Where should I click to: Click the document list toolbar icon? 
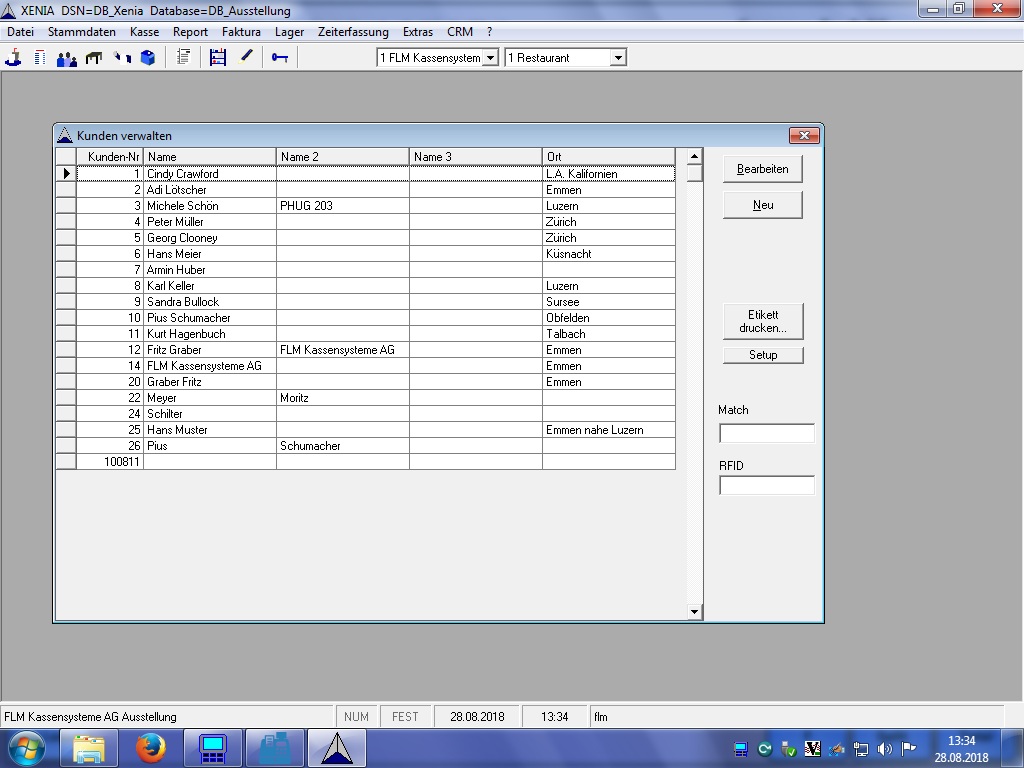click(183, 58)
